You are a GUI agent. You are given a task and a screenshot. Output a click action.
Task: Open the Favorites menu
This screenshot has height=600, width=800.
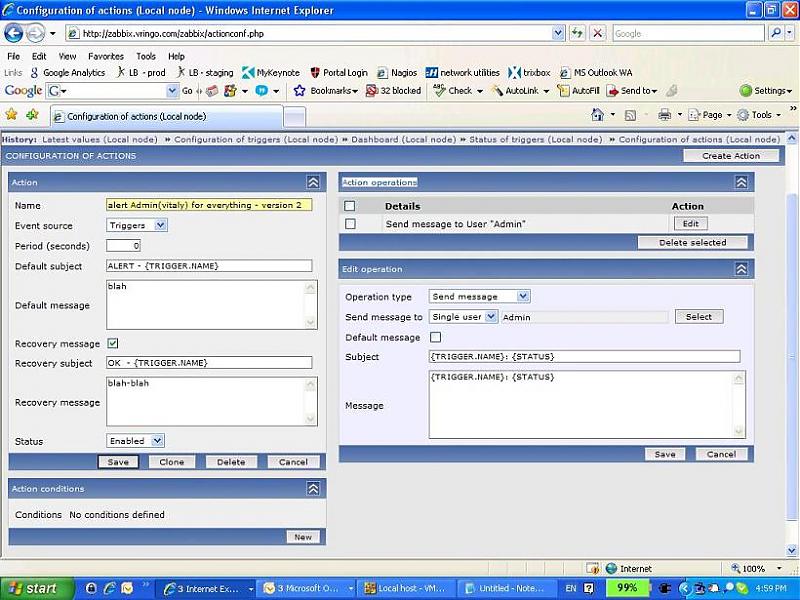(x=105, y=57)
